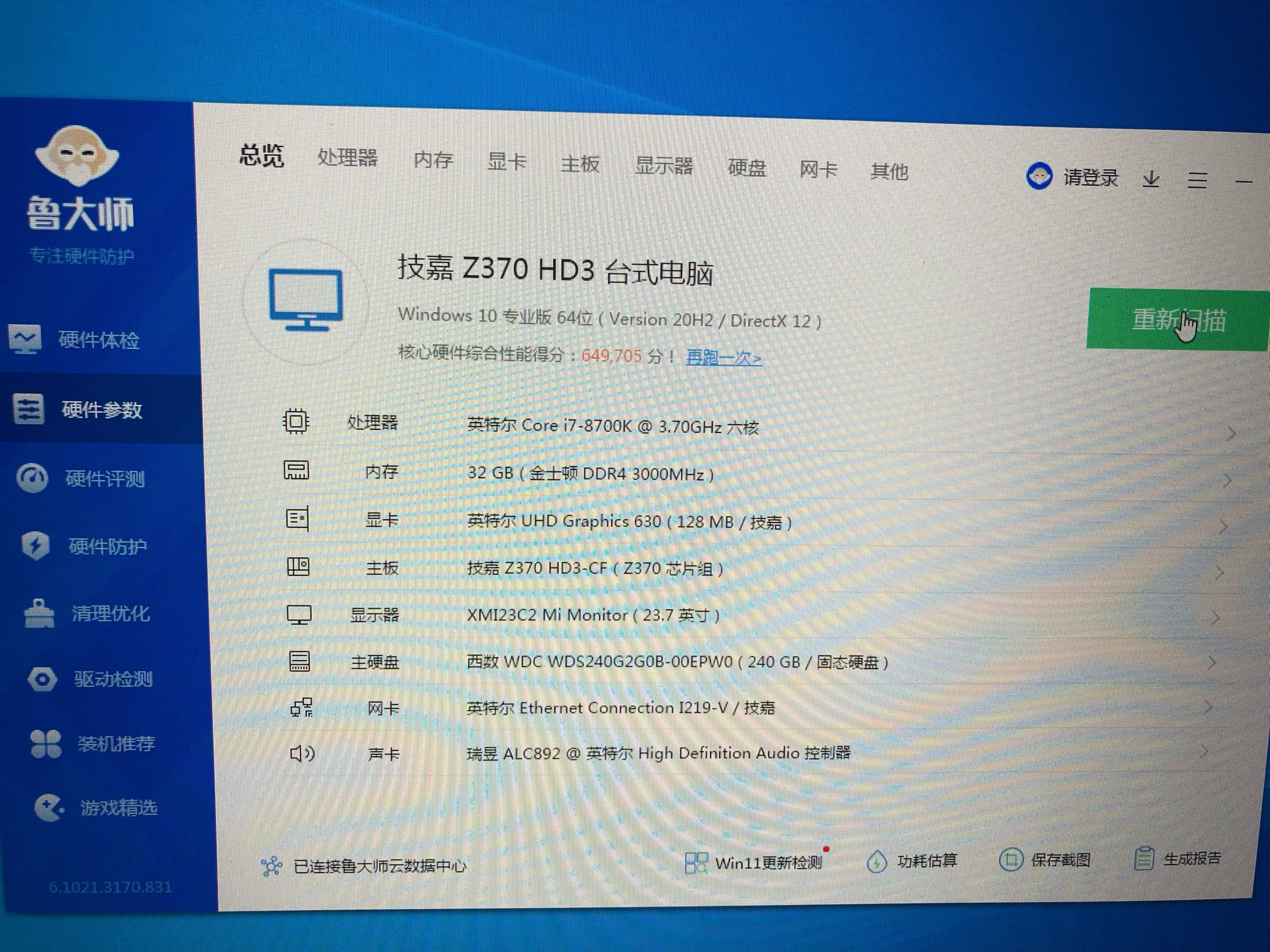Click the XMI23C2 Mi Monitor text
Viewport: 1270px width, 952px height.
[x=593, y=615]
